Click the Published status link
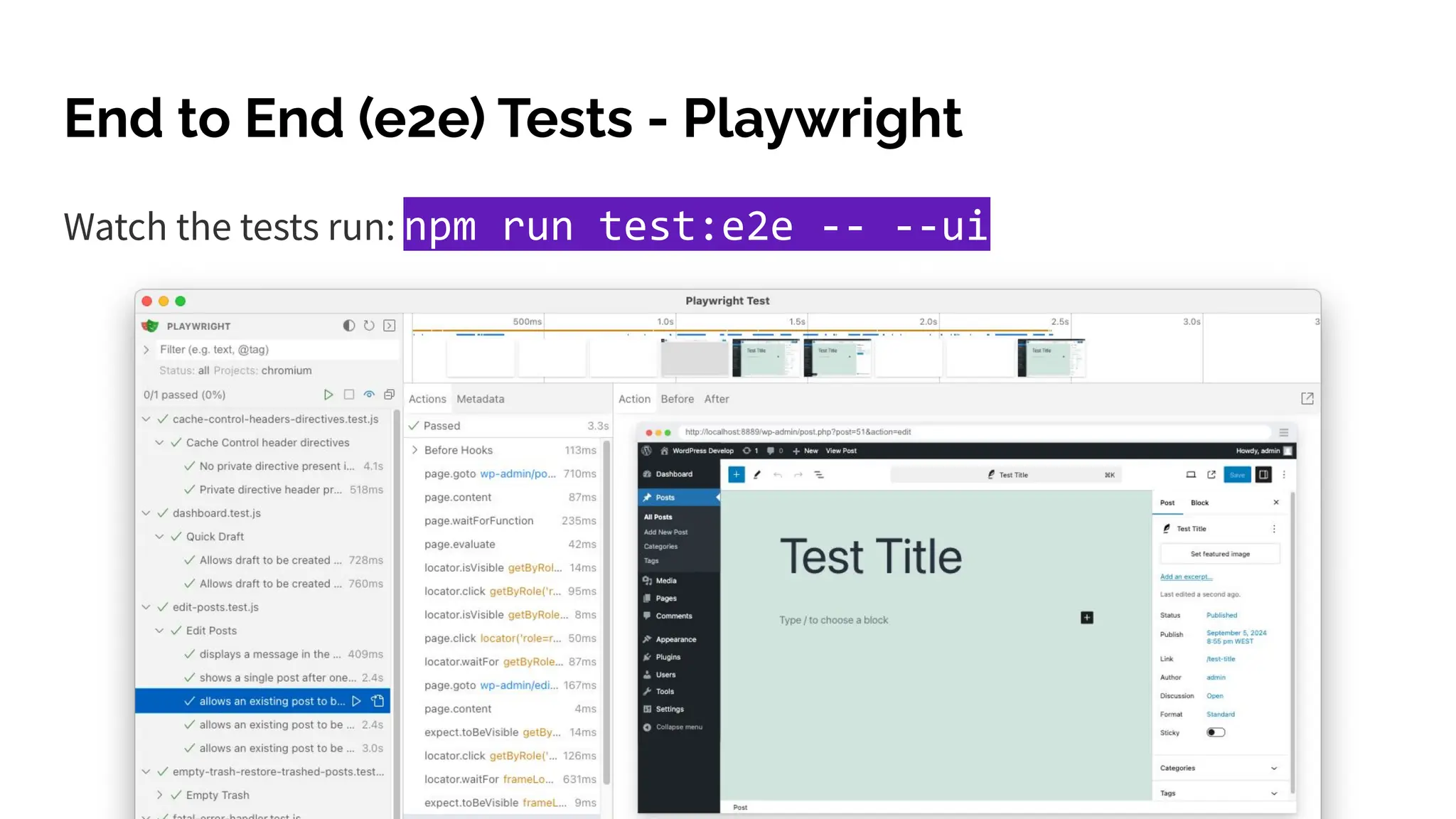 pos(1221,615)
